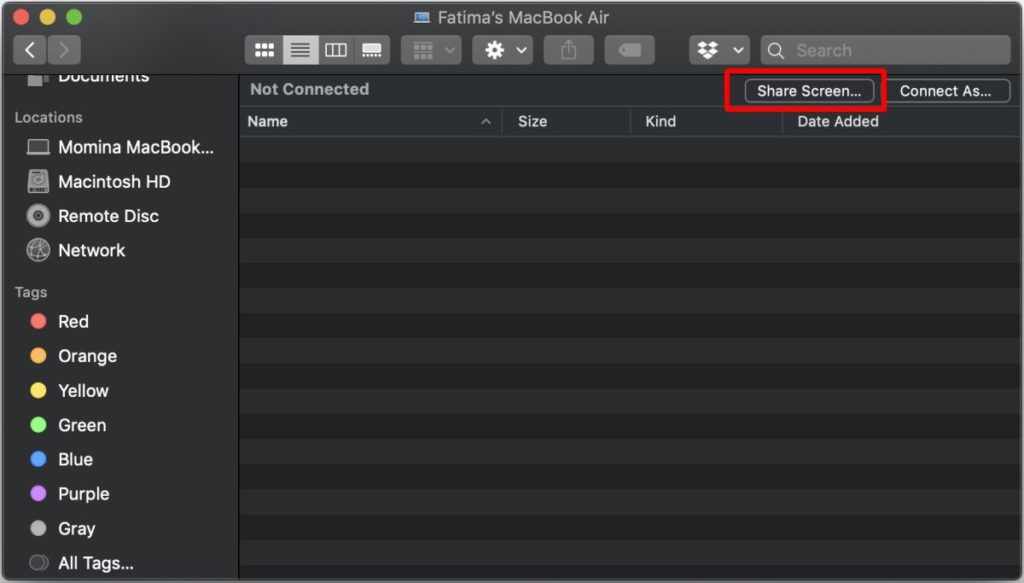Viewport: 1024px width, 583px height.
Task: Switch Finder to icon view
Action: tap(264, 49)
